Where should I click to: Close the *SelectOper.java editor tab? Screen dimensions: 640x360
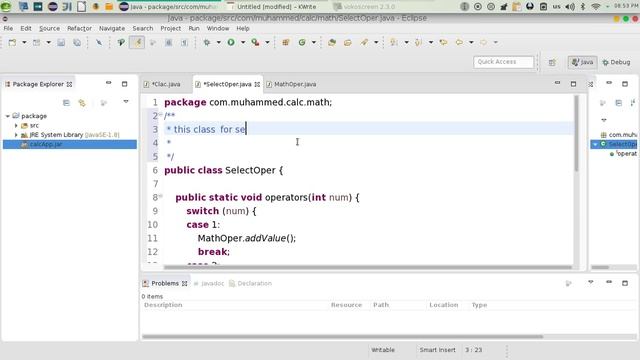257,84
